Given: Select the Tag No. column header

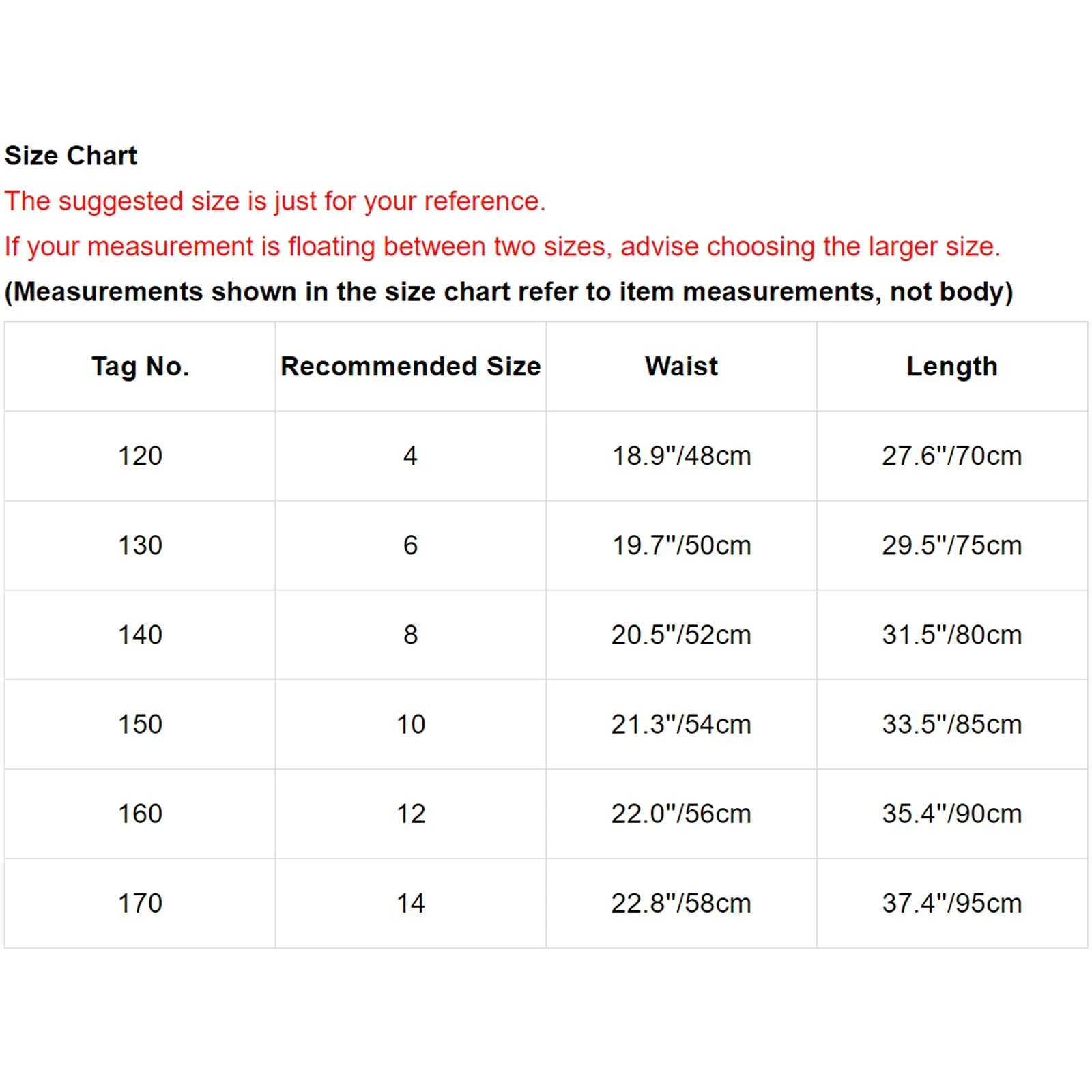Looking at the screenshot, I should coord(140,367).
